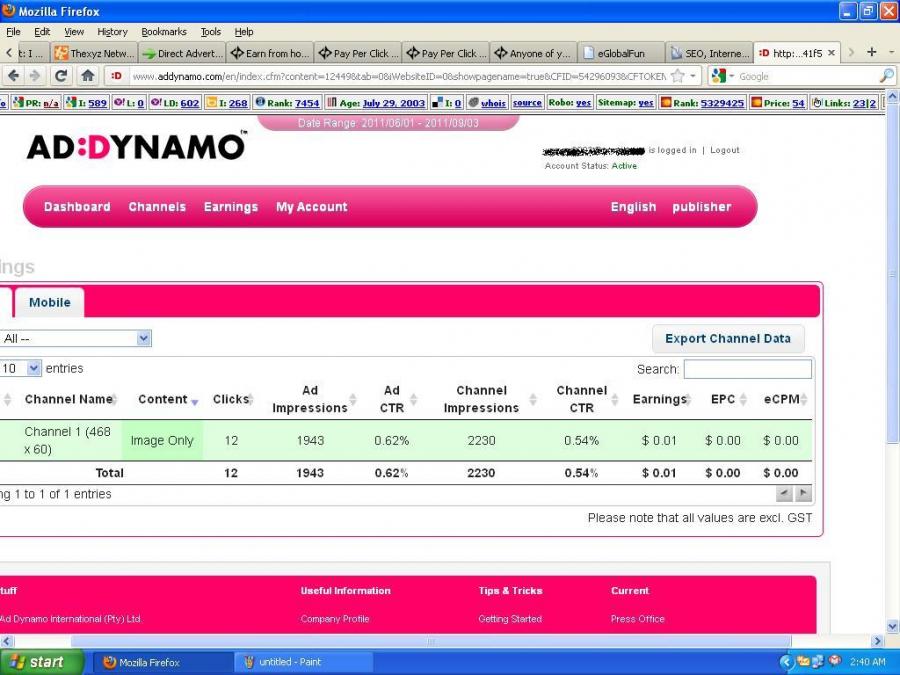Sort by the eCPM column

pos(785,399)
